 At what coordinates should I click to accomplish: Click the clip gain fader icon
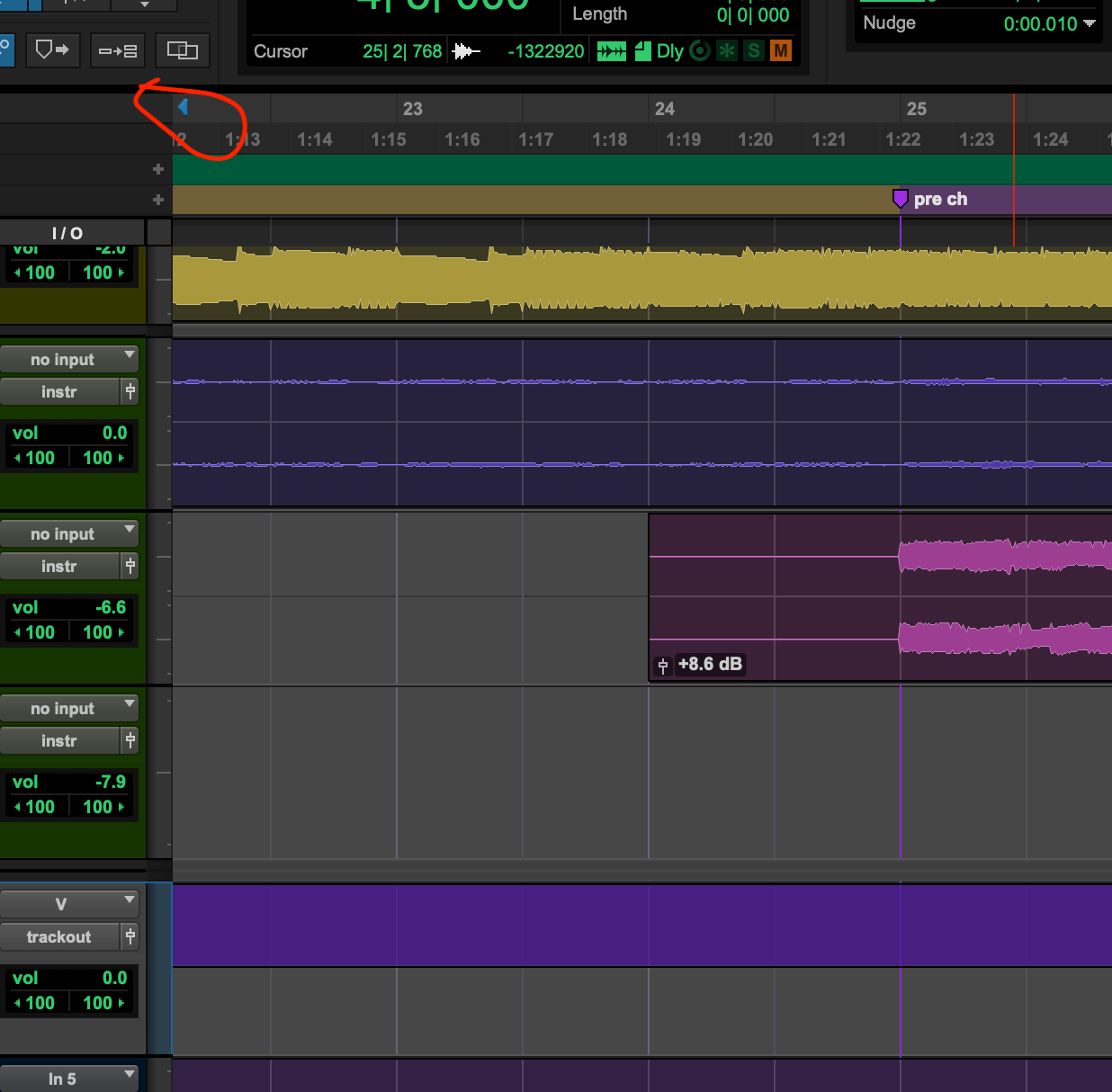coord(663,666)
